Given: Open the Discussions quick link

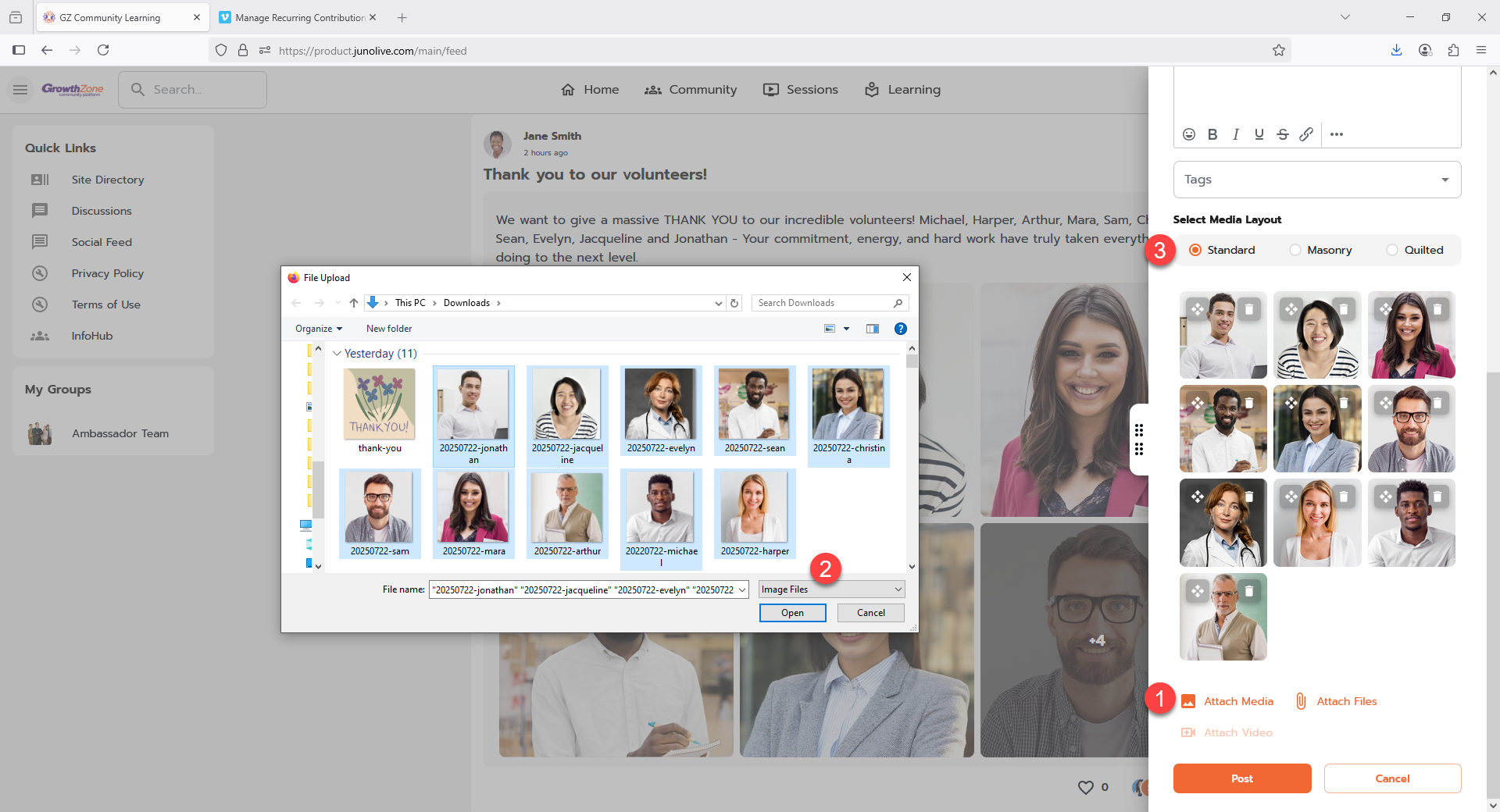Looking at the screenshot, I should point(102,211).
